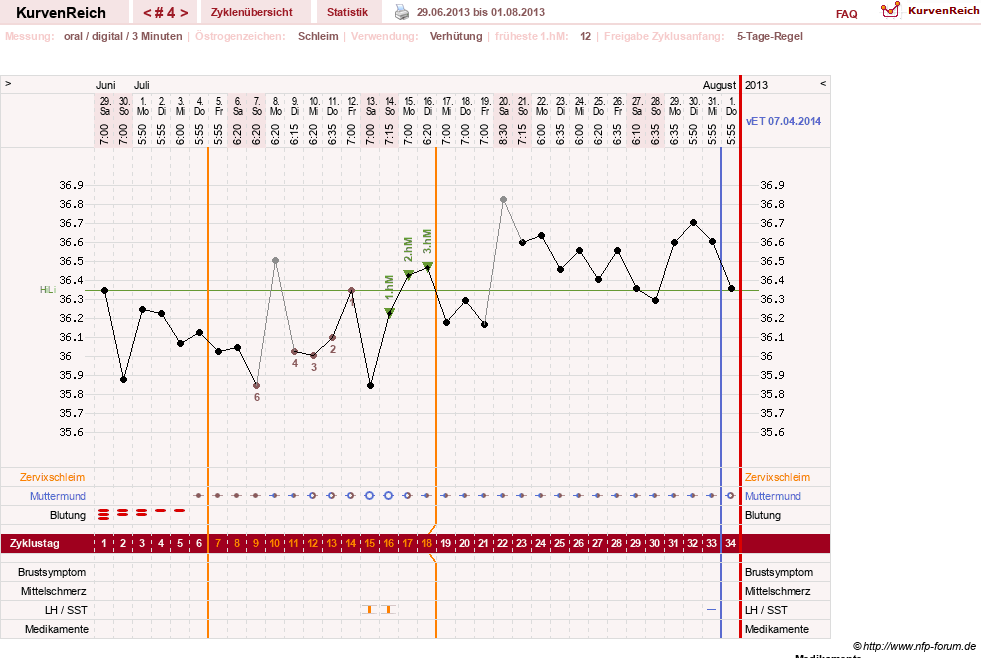Click the cervix symbol on cycle day 34
Screen dimensions: 981x658
[730, 495]
